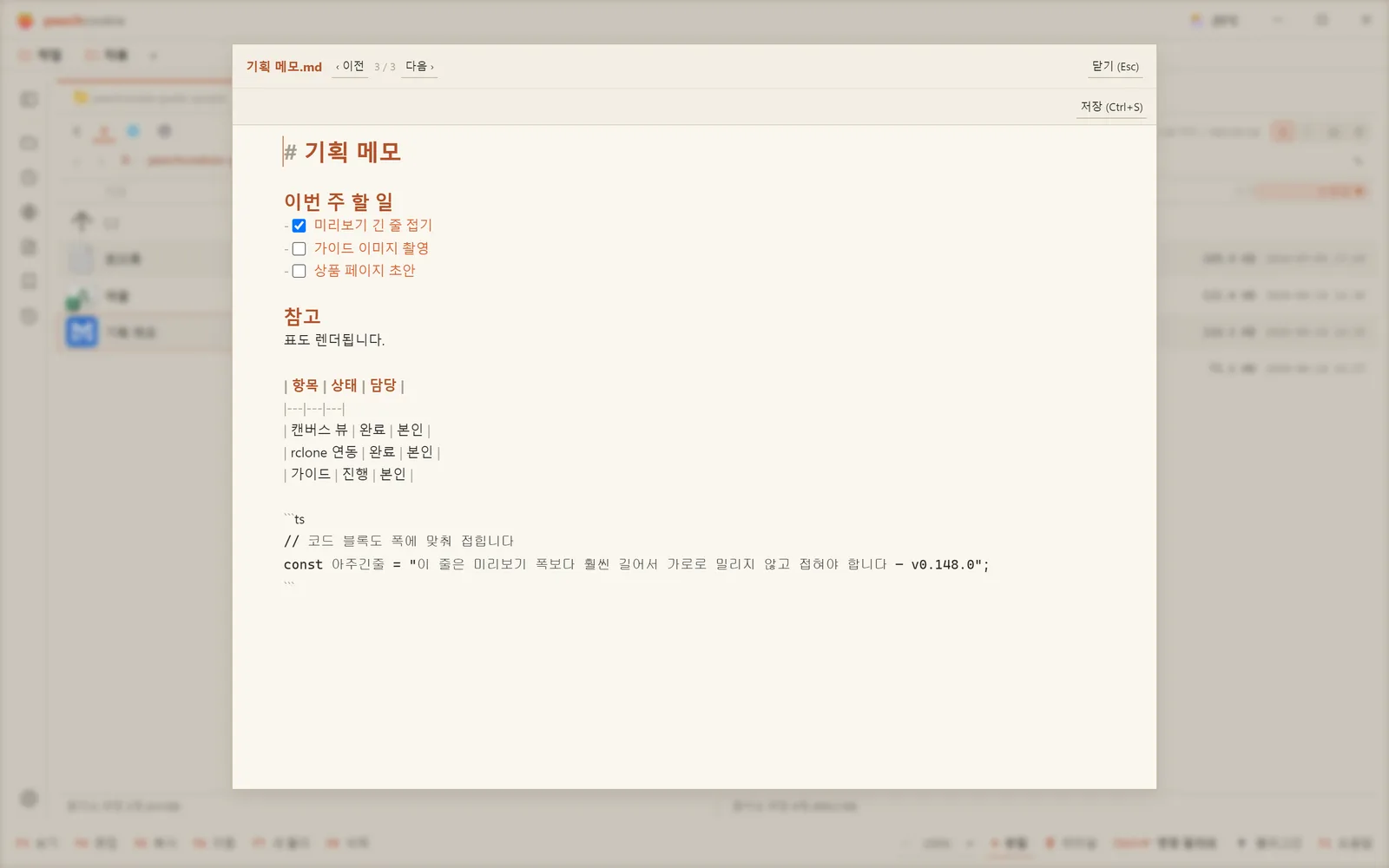Click the 참고 heading
Image resolution: width=1389 pixels, height=868 pixels.
tap(302, 316)
